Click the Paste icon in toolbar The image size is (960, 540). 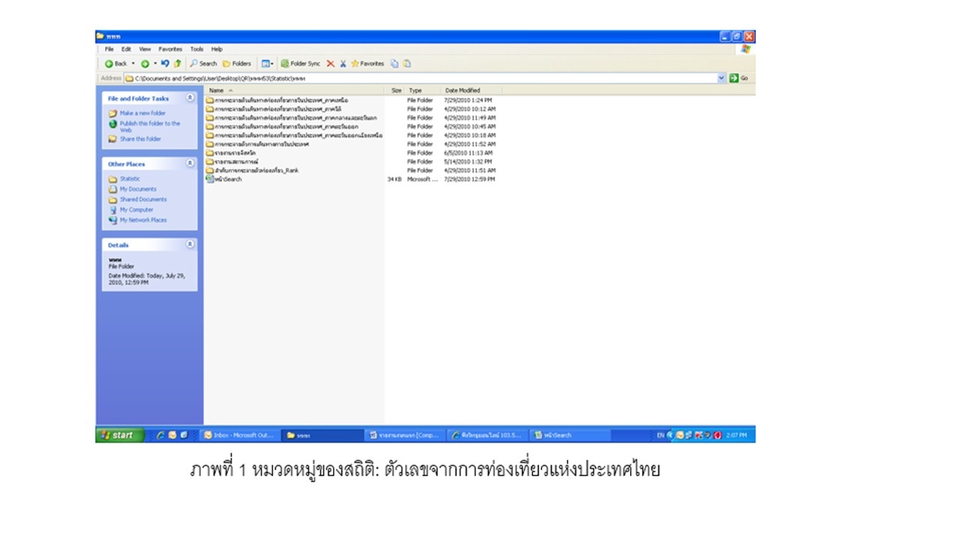tap(407, 64)
